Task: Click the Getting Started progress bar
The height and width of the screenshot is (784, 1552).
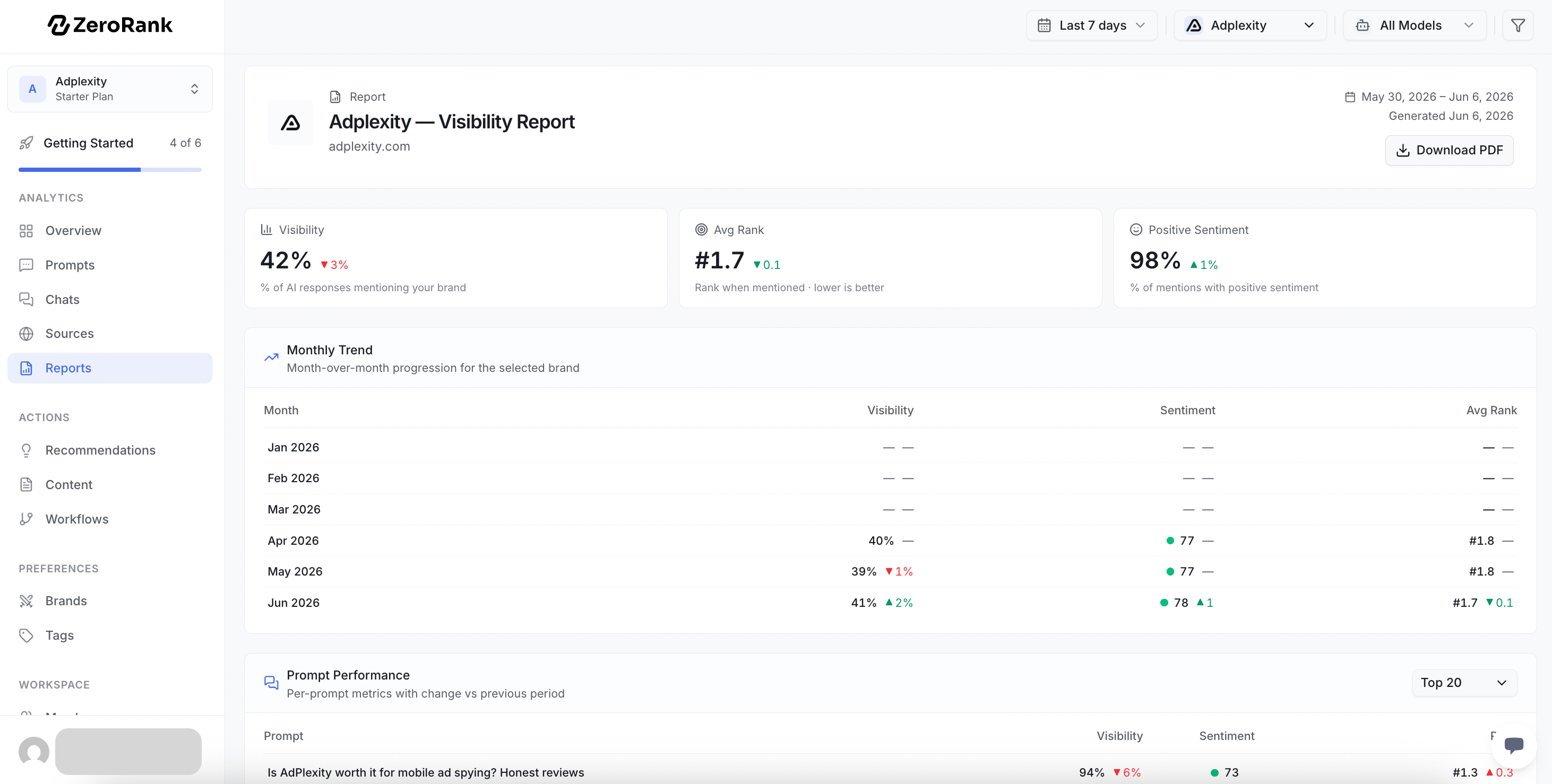Action: click(110, 170)
